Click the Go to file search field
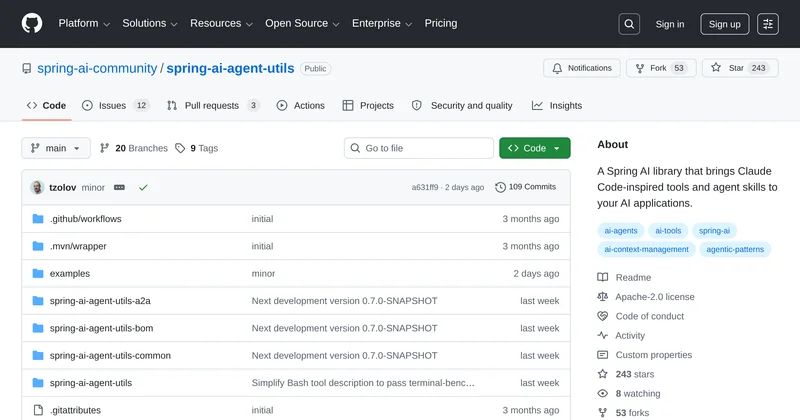This screenshot has width=800, height=420. click(x=418, y=148)
